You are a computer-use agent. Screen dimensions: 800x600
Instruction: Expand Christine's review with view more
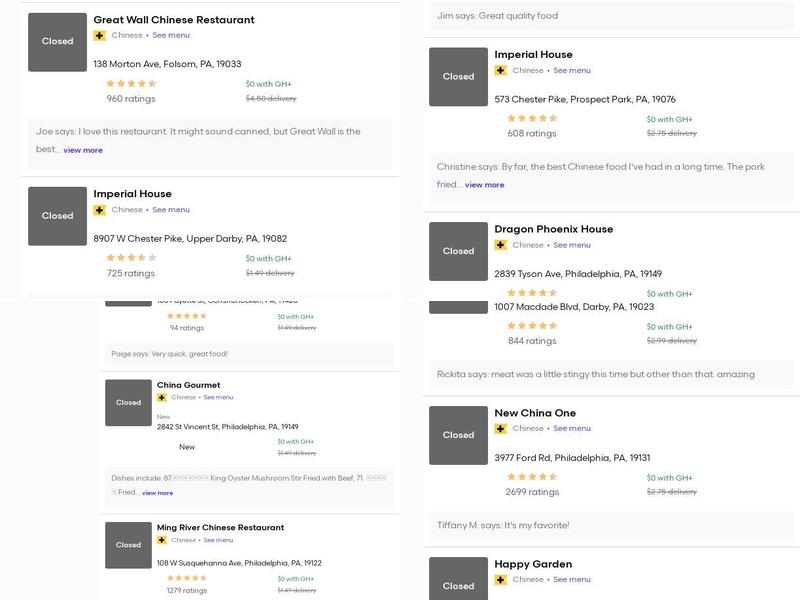point(484,185)
